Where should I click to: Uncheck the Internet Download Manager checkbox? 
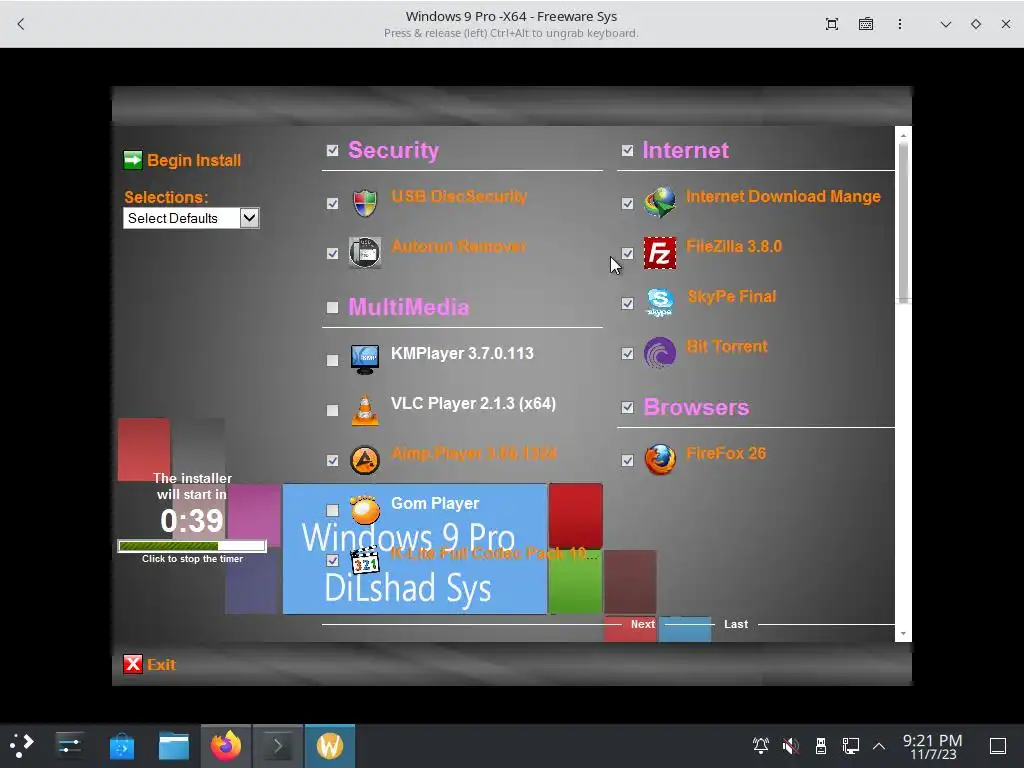pyautogui.click(x=628, y=204)
